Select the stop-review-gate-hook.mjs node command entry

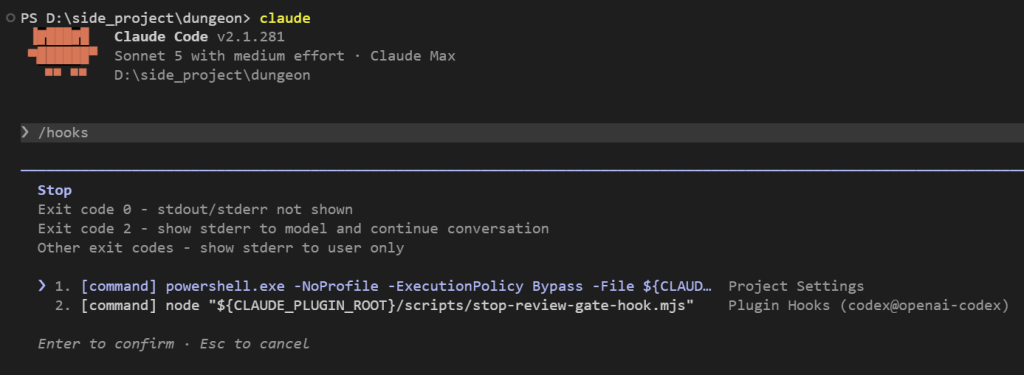click(387, 305)
